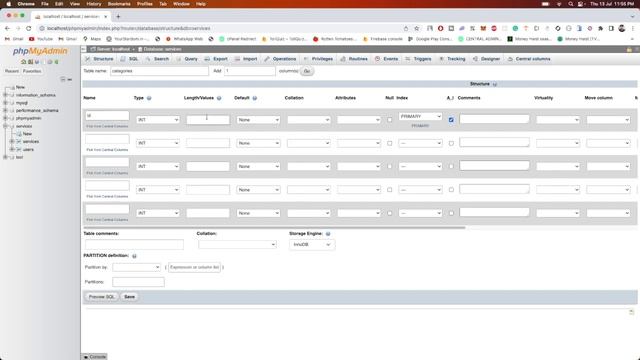Open the Bookmarks menu in macOS menu bar
640x360 pixels.
coord(119,4)
